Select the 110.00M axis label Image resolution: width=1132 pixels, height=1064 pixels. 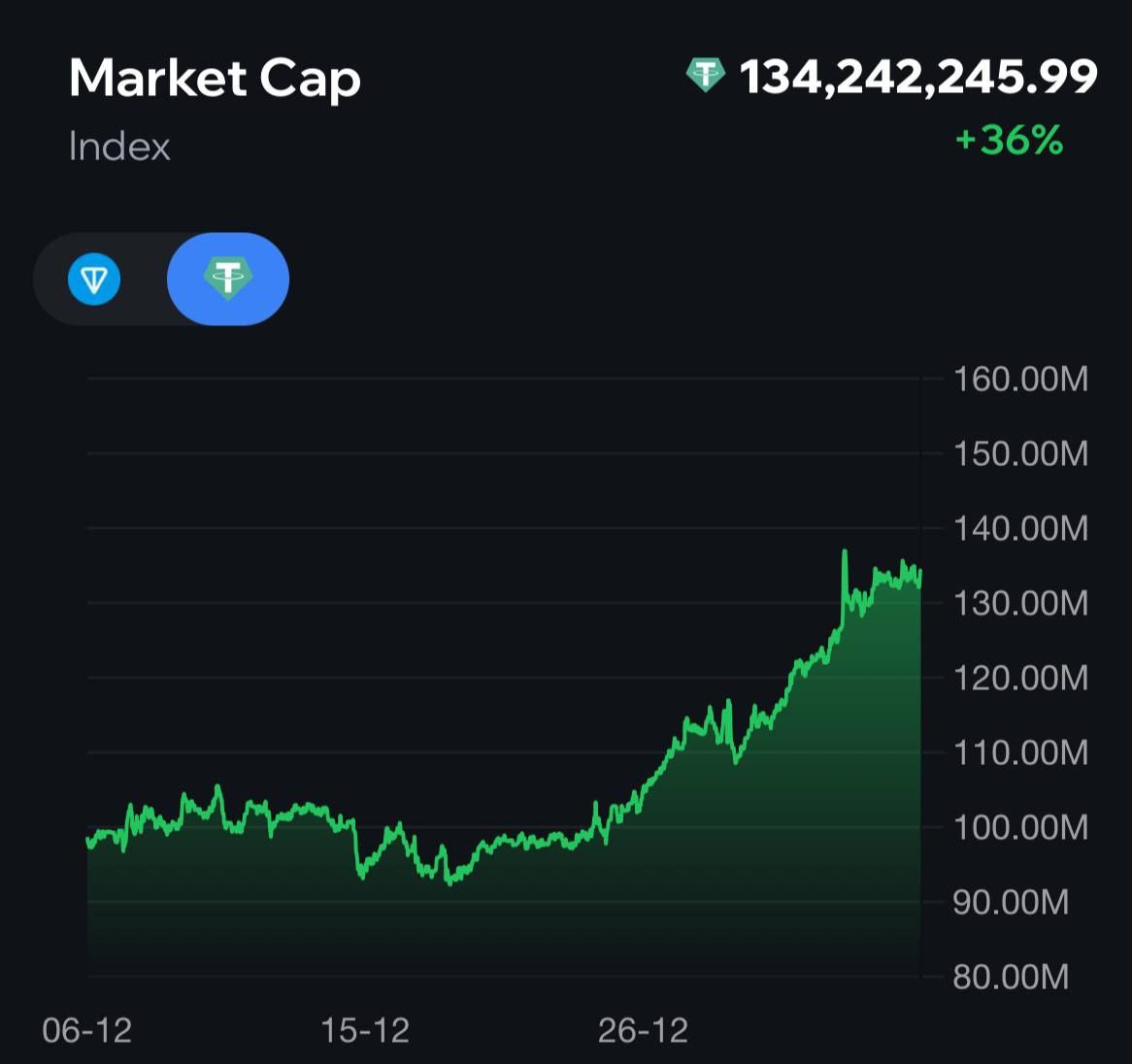[x=1020, y=752]
